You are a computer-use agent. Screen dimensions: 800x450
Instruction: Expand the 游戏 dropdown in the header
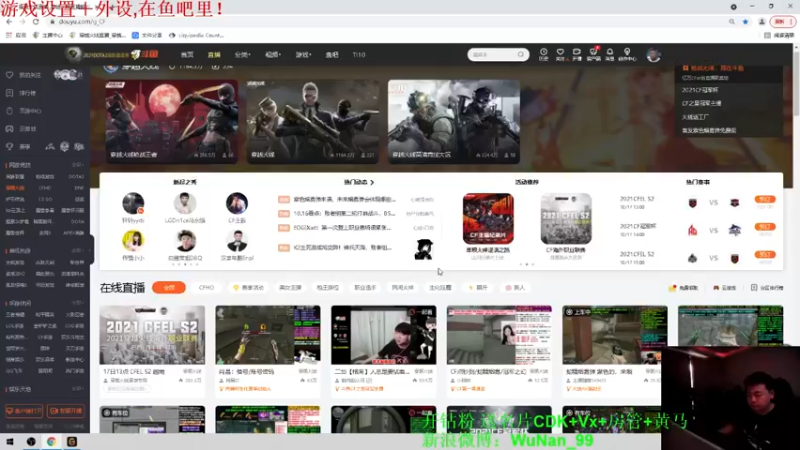[303, 55]
